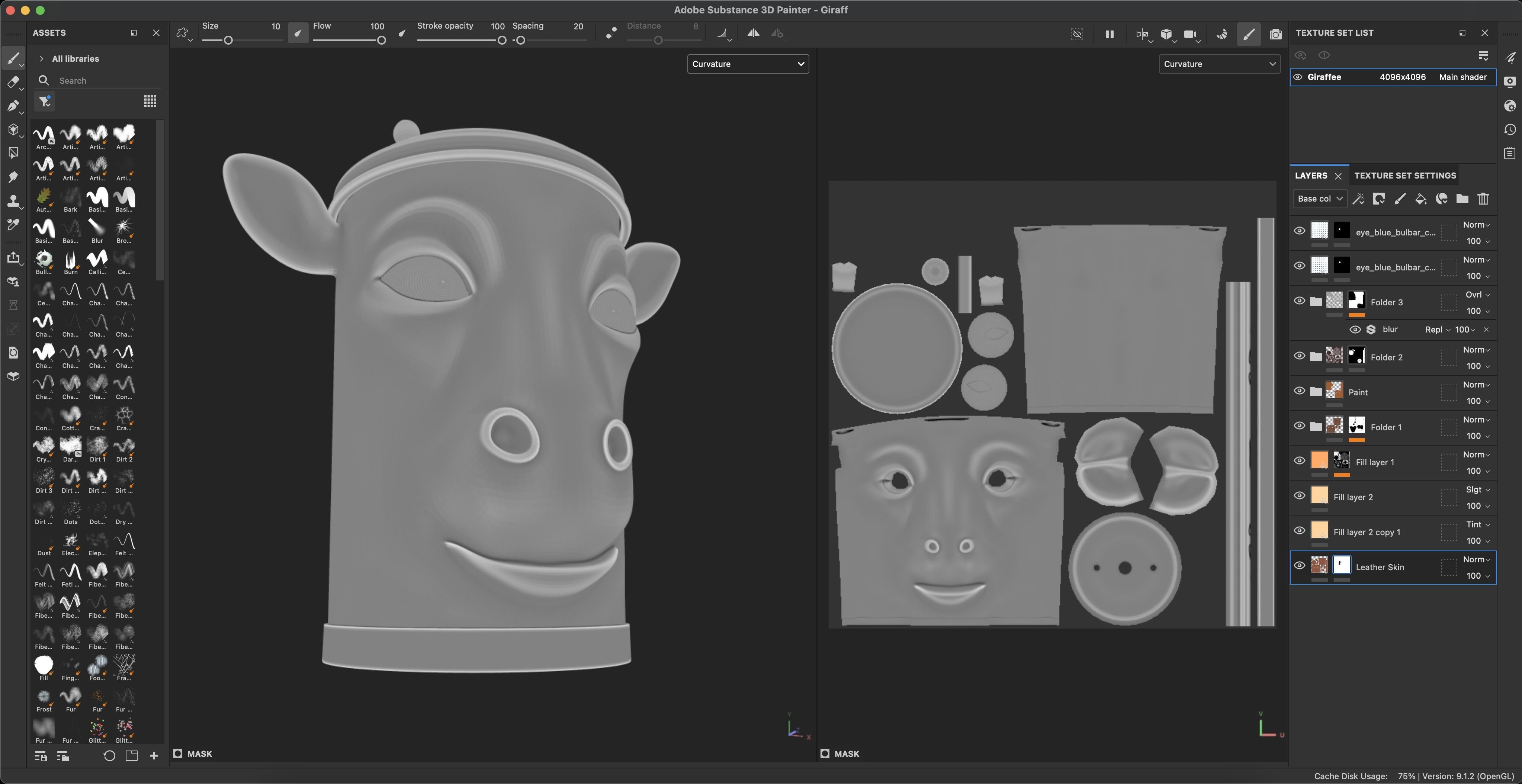Select the Giraffee texture set

[x=1324, y=77]
